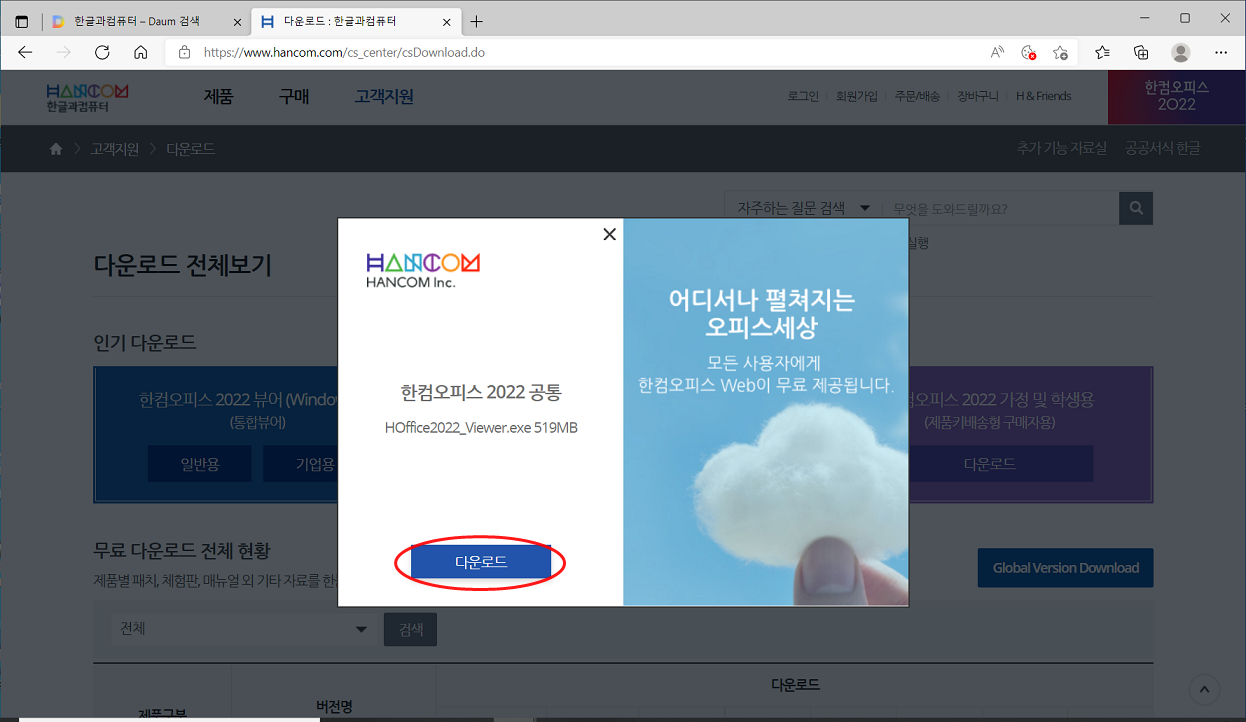
Task: Click the magnifier search button
Action: coord(1136,208)
